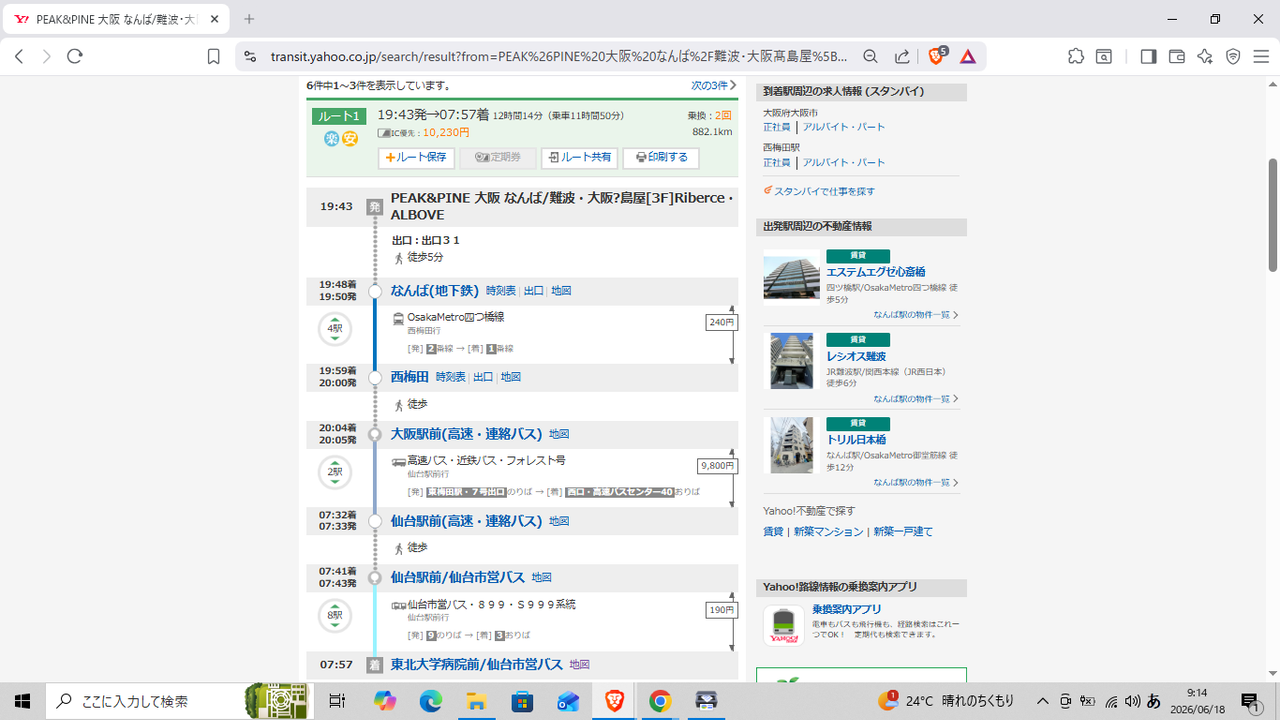Click the zoom-out magnifier icon in address bar
This screenshot has width=1280, height=720.
click(x=871, y=57)
